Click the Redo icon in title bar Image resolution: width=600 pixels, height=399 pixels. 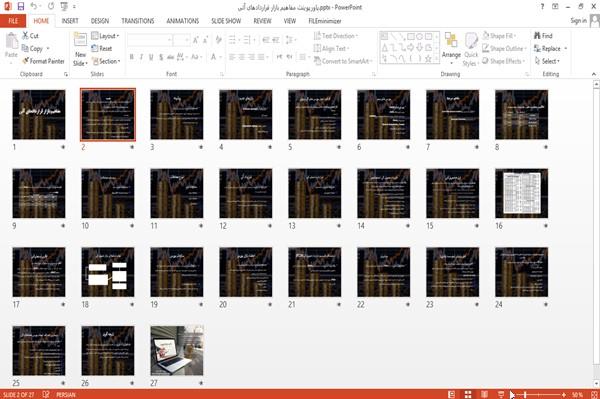tap(51, 7)
